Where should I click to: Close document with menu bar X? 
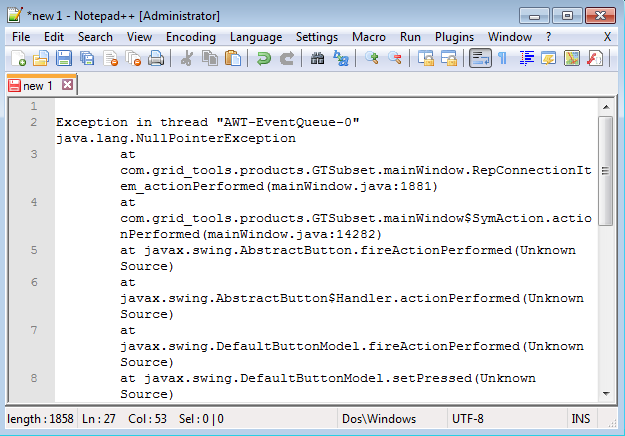[x=607, y=37]
